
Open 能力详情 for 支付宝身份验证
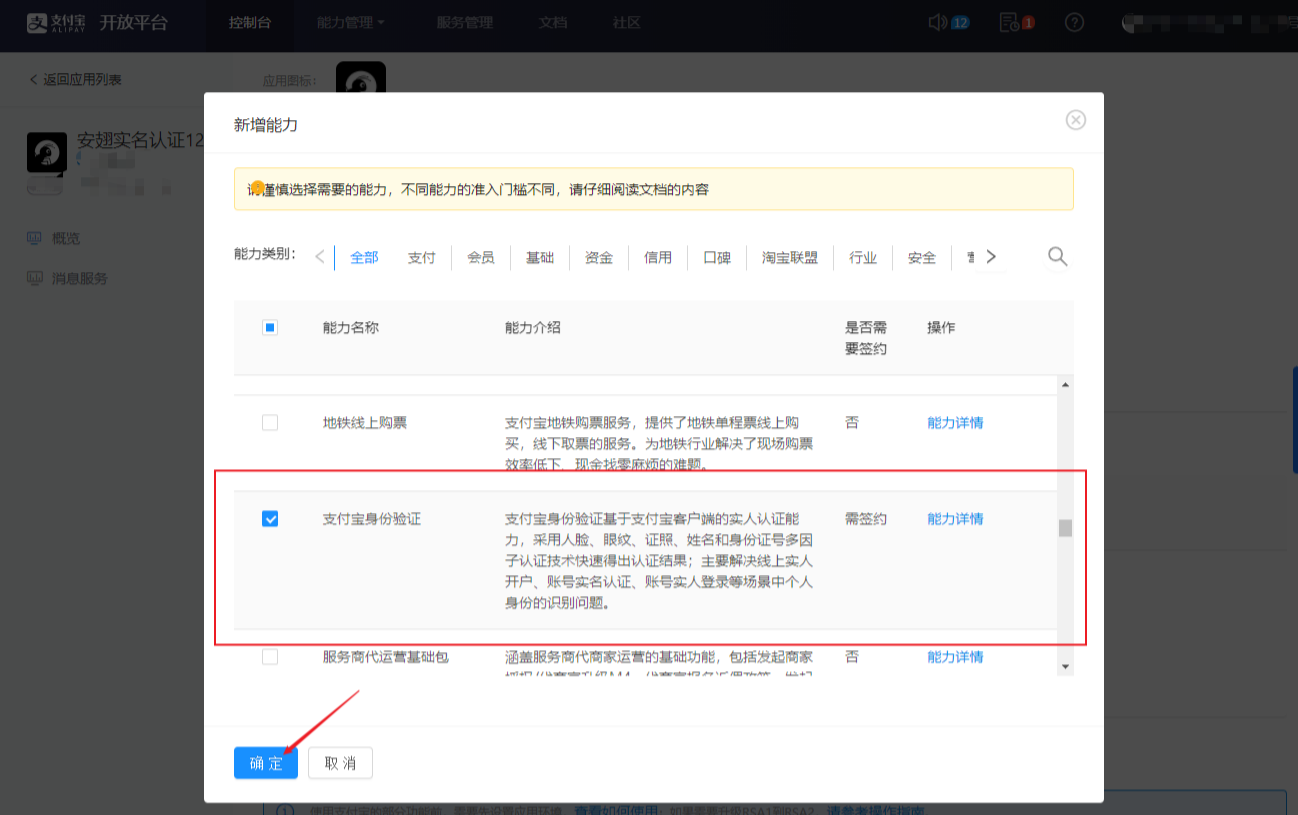click(955, 519)
